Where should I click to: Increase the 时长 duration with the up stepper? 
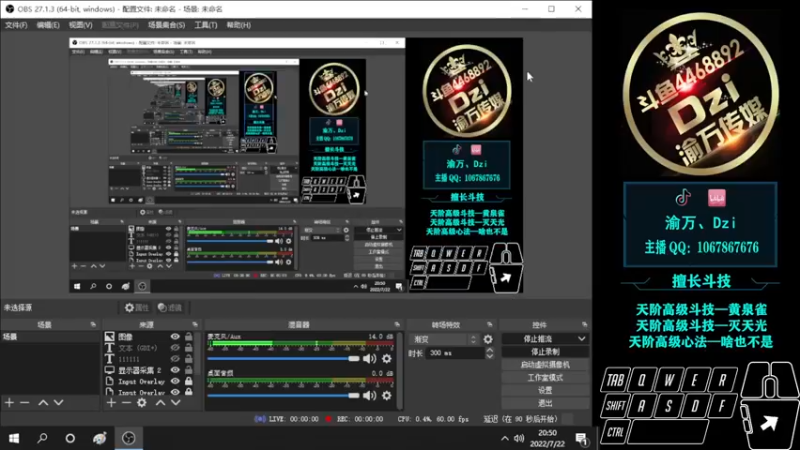[x=490, y=350]
